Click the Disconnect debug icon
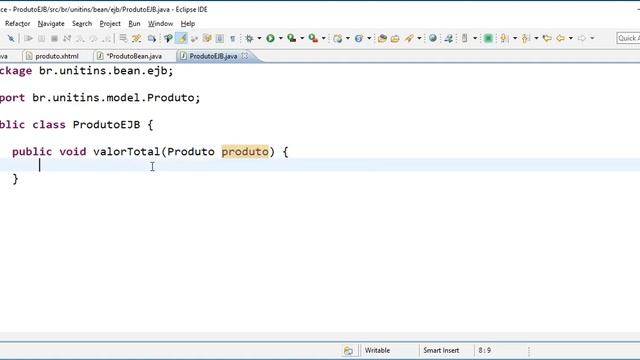 click(x=67, y=38)
